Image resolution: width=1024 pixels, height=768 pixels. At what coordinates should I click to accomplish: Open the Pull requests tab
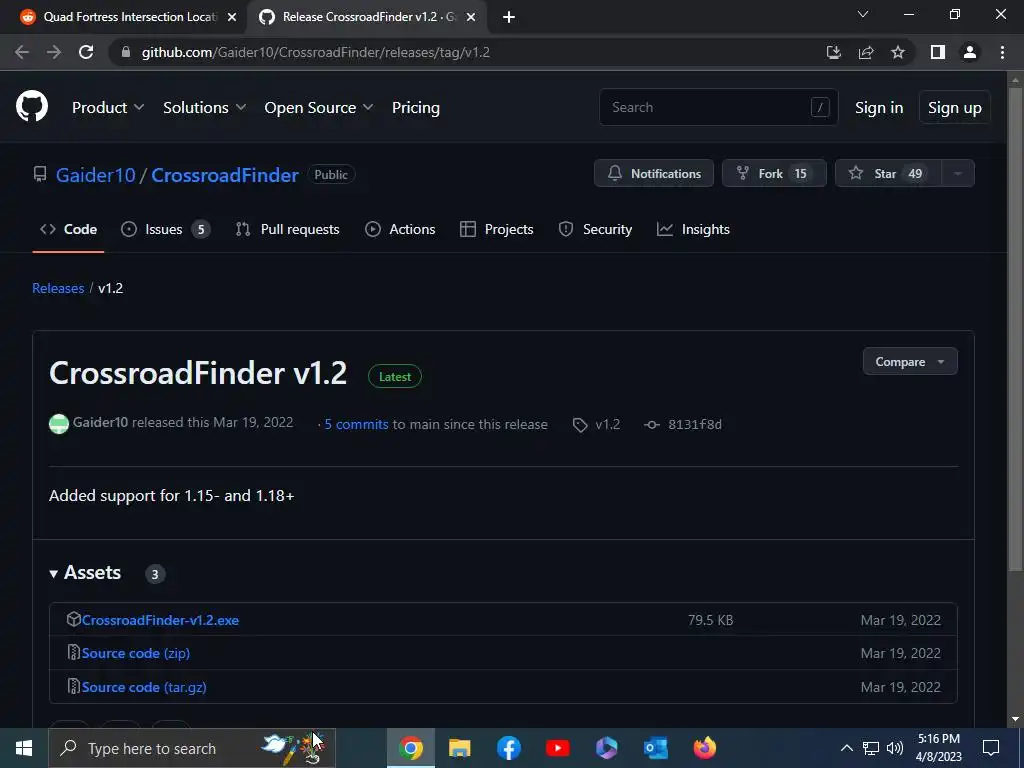click(x=287, y=229)
